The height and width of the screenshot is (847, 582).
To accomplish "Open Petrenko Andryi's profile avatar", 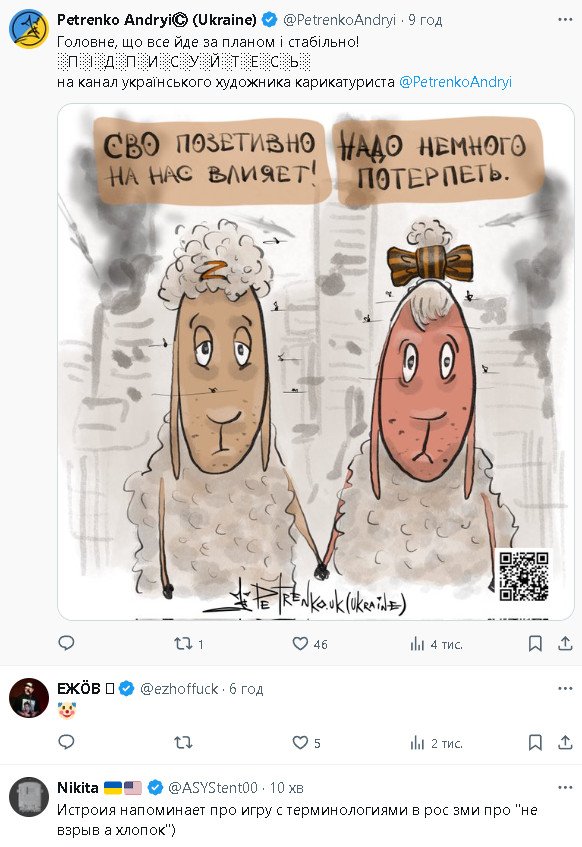I will pos(29,29).
